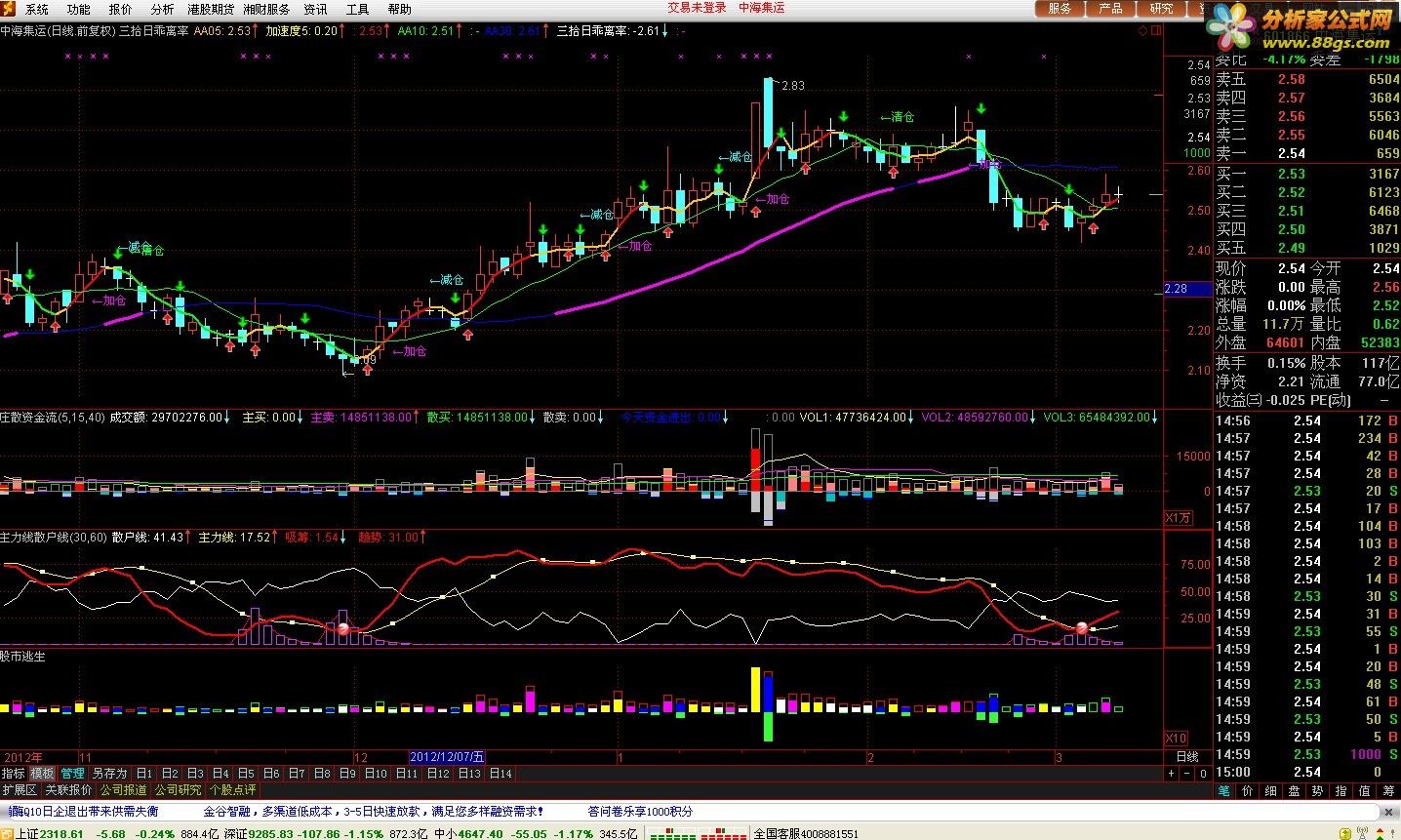Switch to template 日11

coord(406,774)
